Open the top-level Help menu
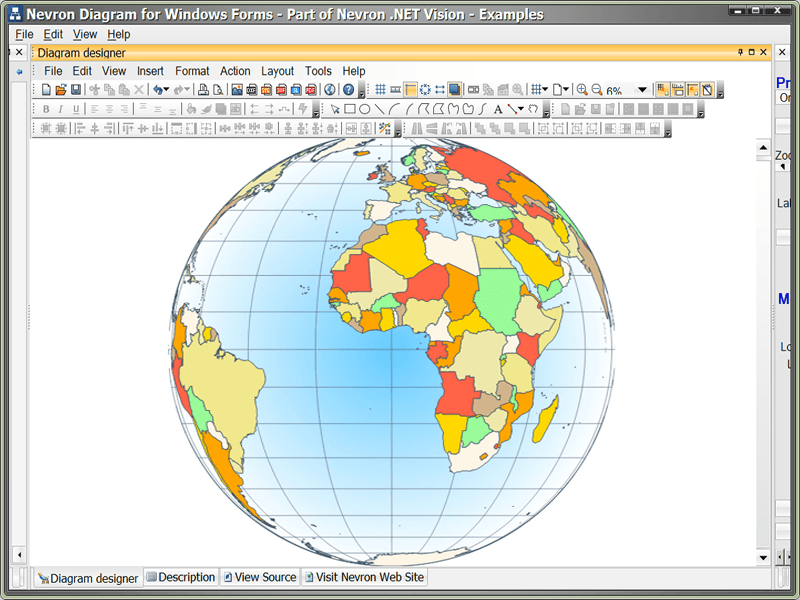The height and width of the screenshot is (600, 800). (118, 34)
